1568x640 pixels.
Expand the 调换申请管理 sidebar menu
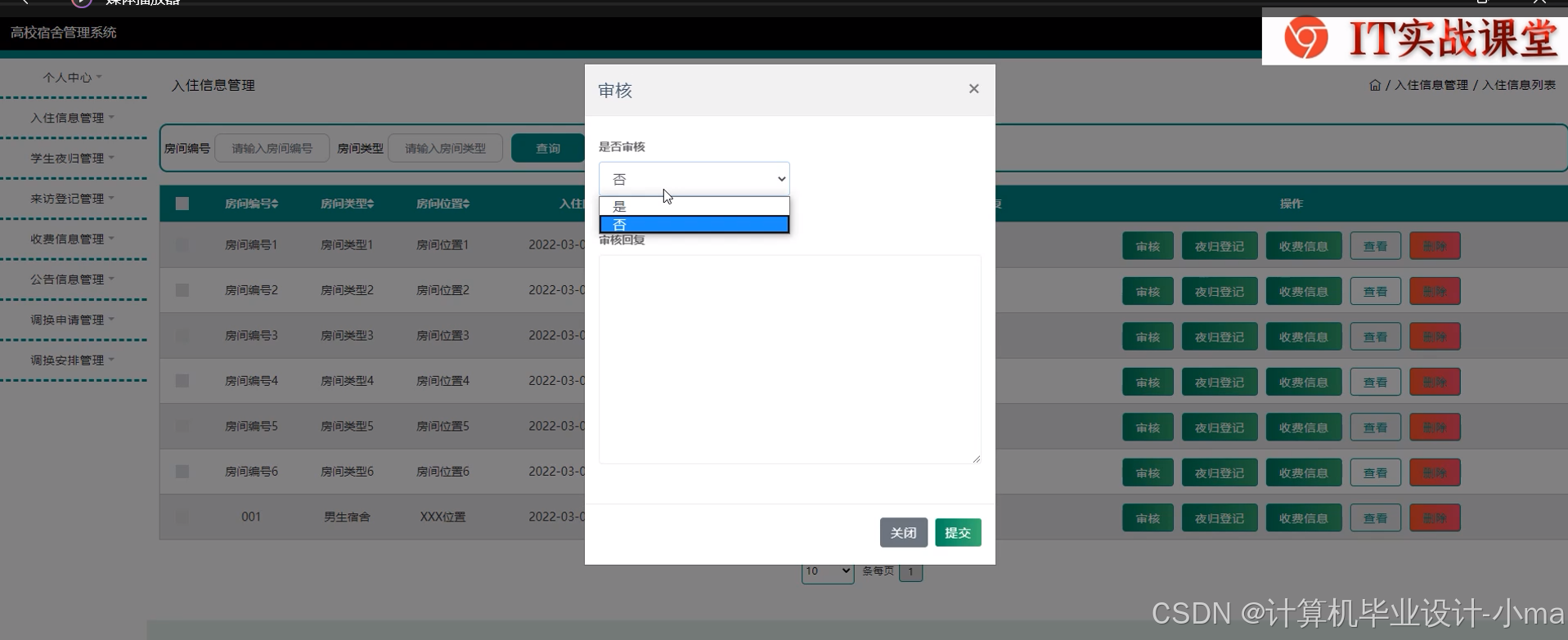(x=72, y=320)
